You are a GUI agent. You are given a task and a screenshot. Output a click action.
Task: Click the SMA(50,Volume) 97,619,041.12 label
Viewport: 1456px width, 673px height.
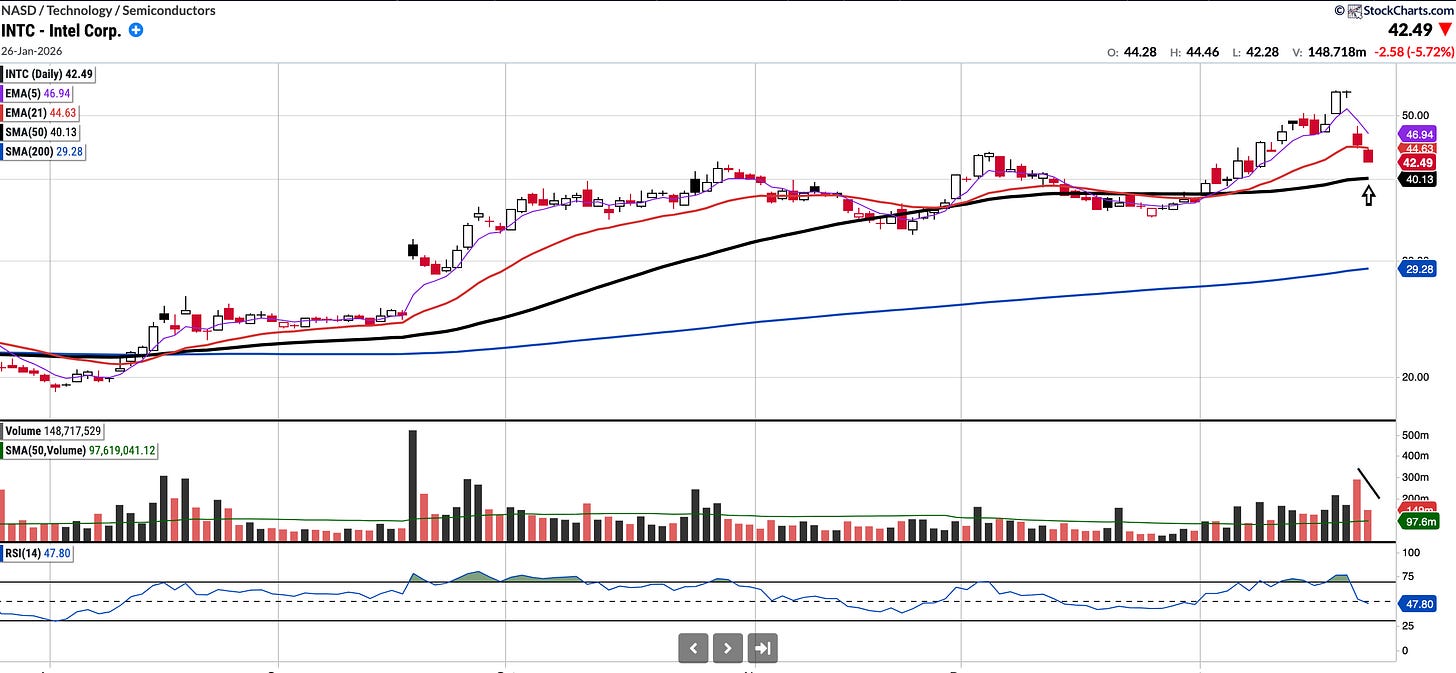coord(80,451)
